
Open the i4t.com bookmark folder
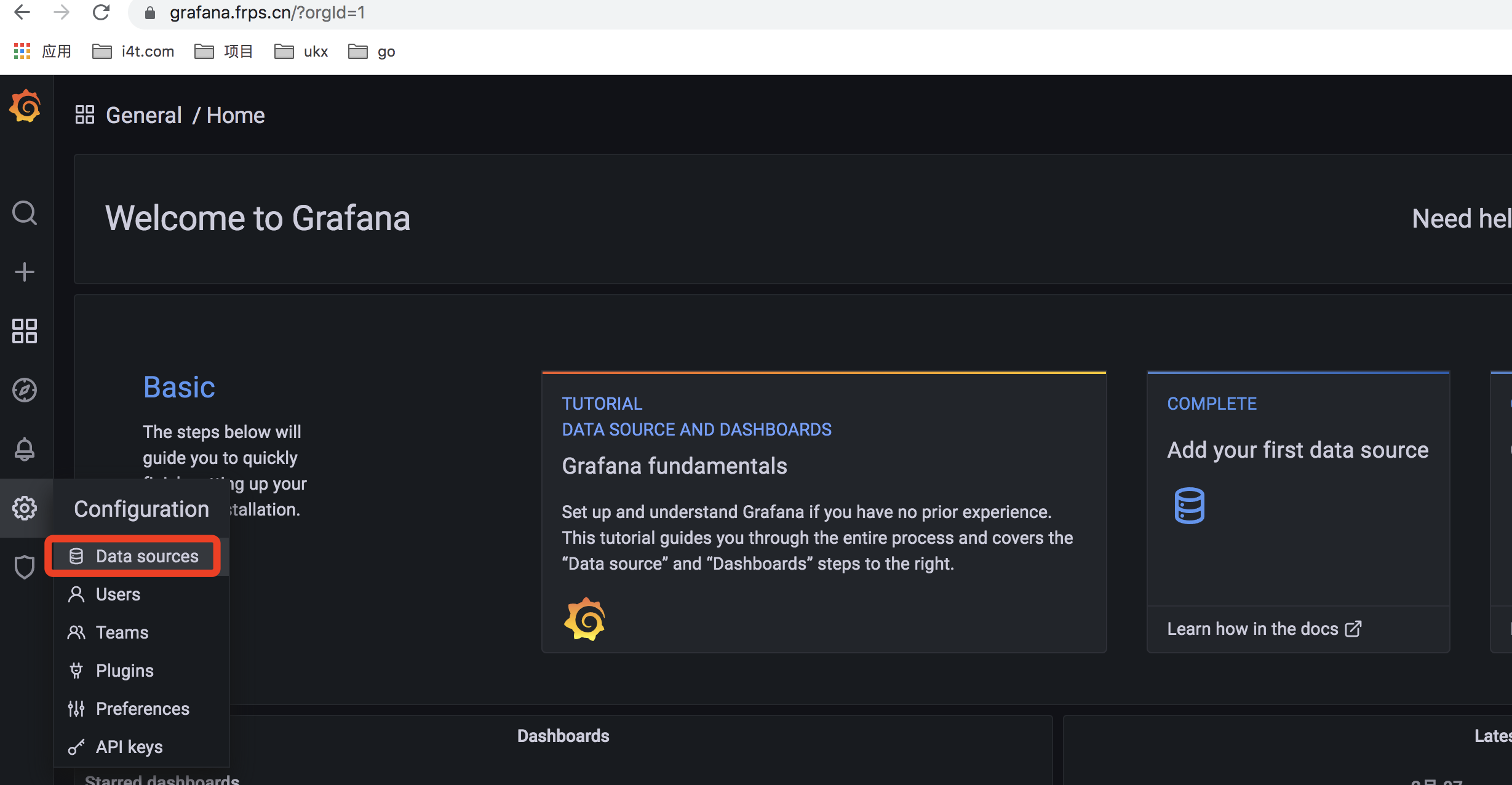(133, 51)
